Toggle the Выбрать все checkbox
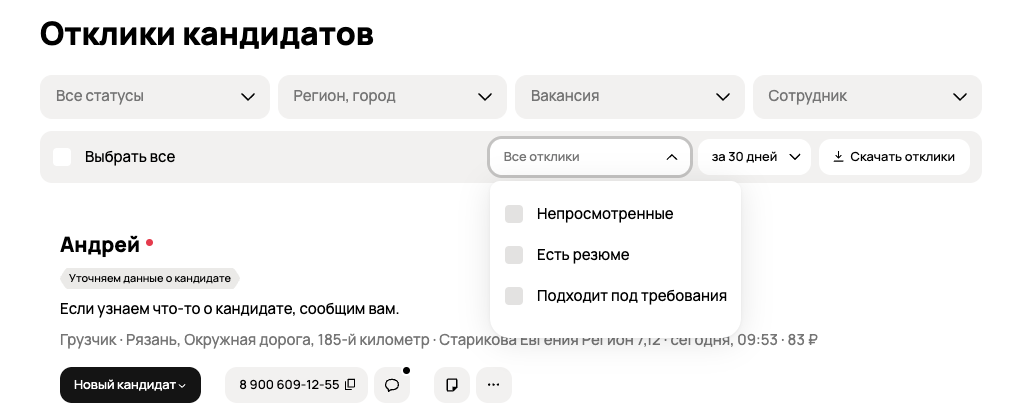Image resolution: width=1028 pixels, height=416 pixels. (62, 157)
